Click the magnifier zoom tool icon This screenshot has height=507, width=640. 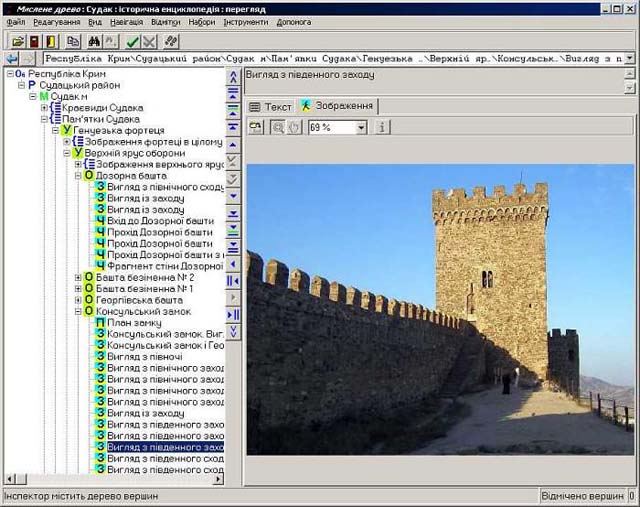click(x=277, y=127)
